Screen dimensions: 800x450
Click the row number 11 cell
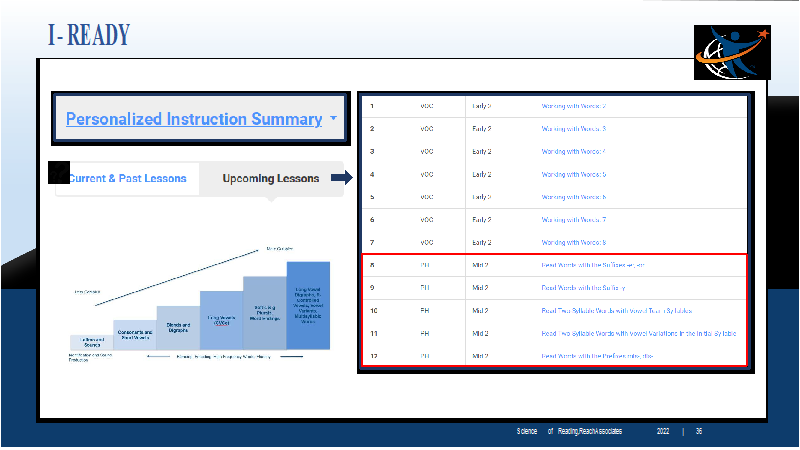pyautogui.click(x=373, y=334)
